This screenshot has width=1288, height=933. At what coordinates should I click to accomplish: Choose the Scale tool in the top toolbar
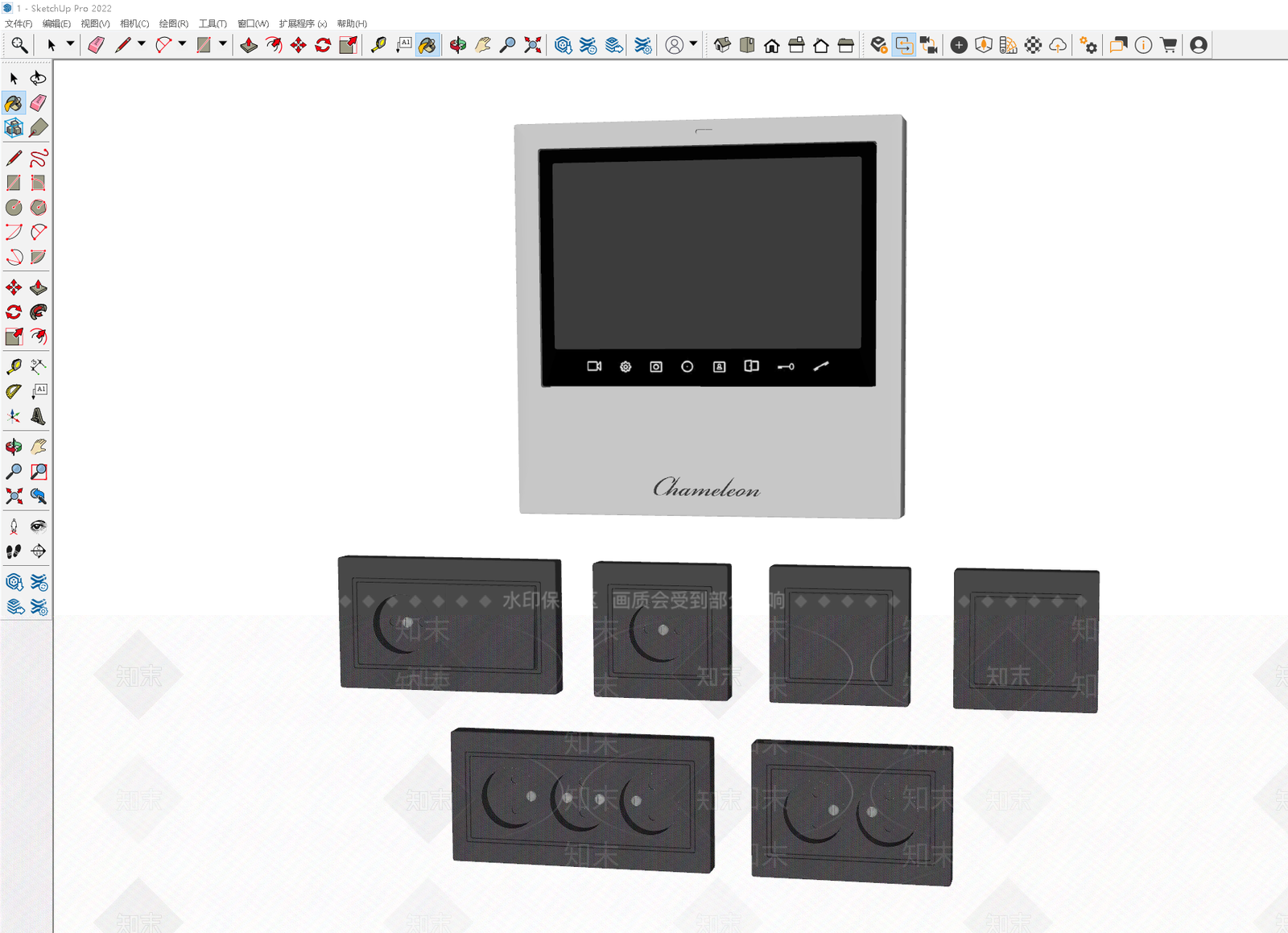(349, 45)
